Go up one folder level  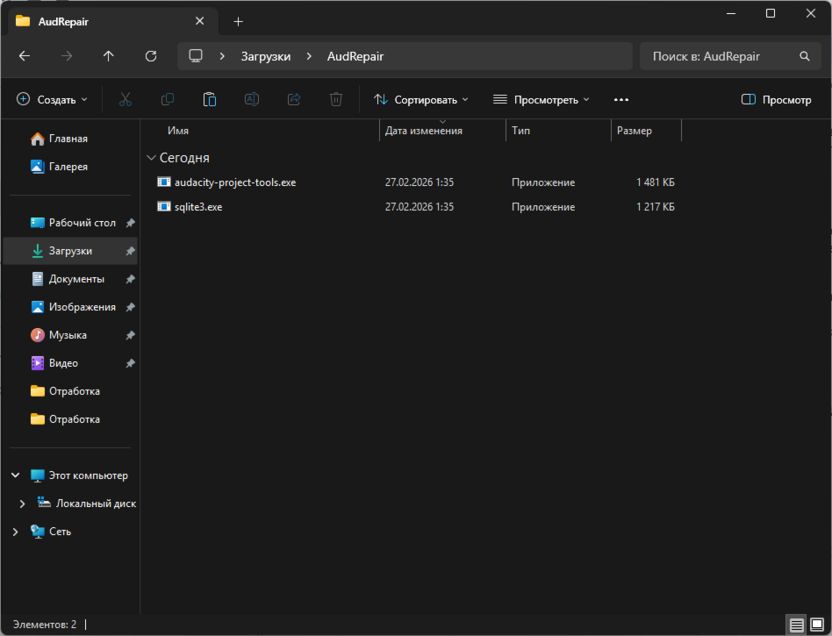tap(109, 57)
